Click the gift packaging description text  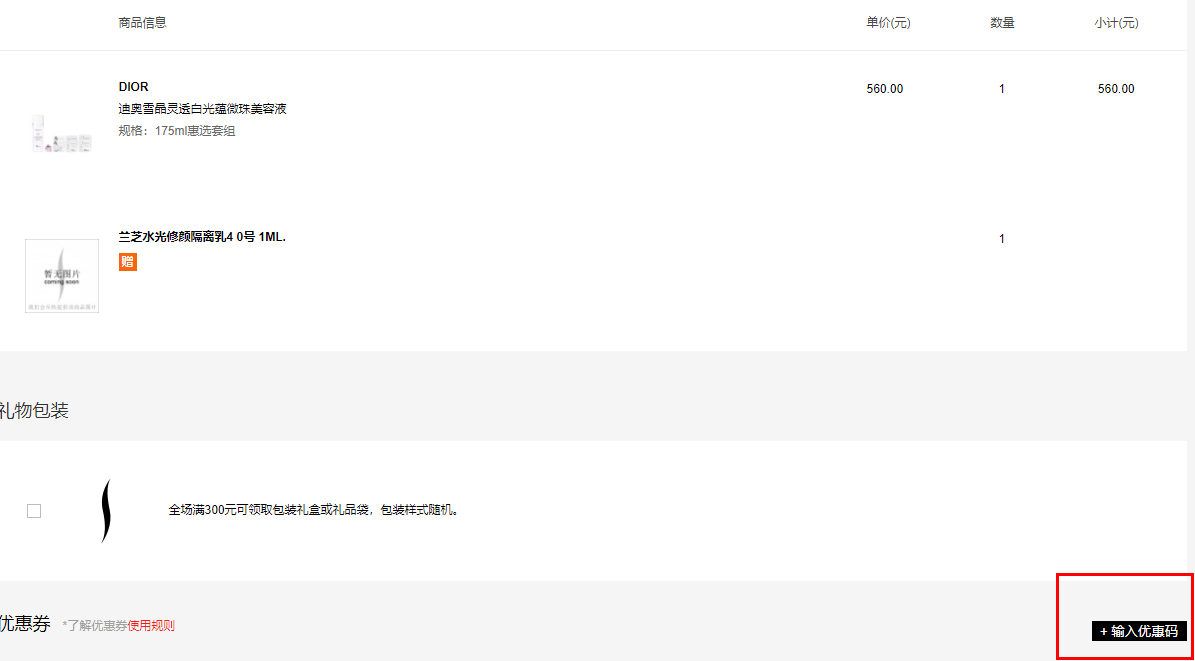point(314,510)
